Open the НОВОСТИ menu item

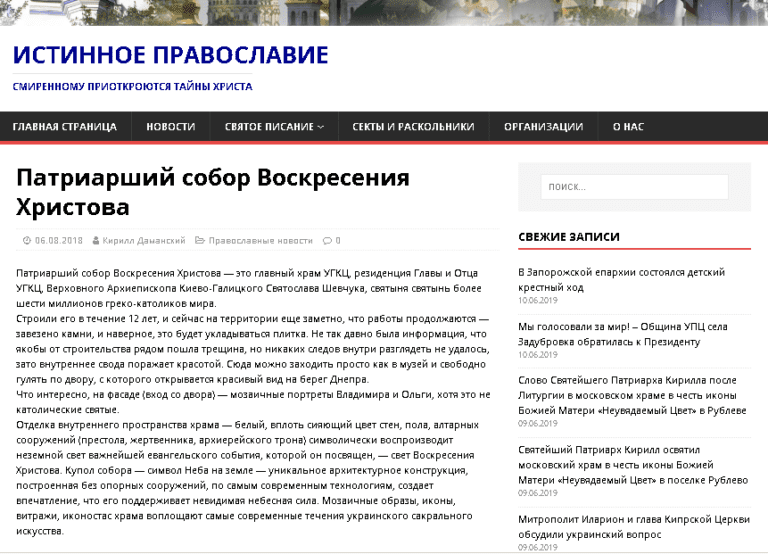(x=170, y=127)
